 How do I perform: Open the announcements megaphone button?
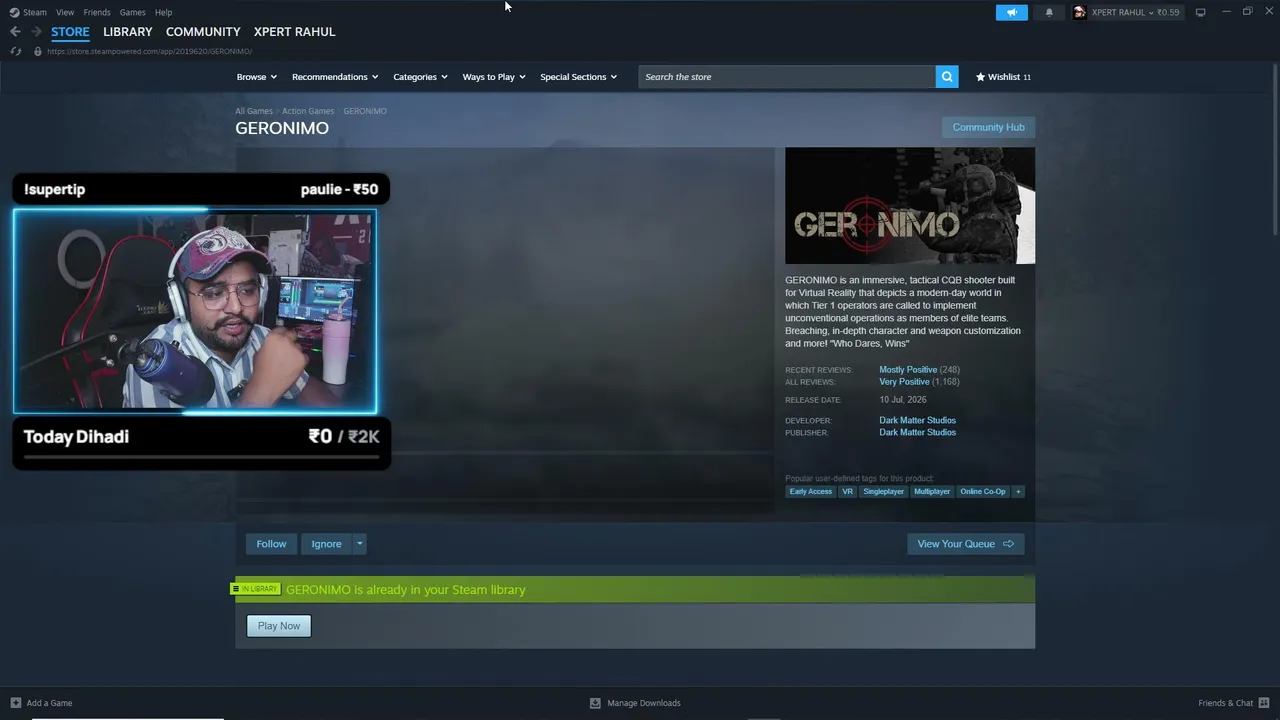[x=1012, y=12]
